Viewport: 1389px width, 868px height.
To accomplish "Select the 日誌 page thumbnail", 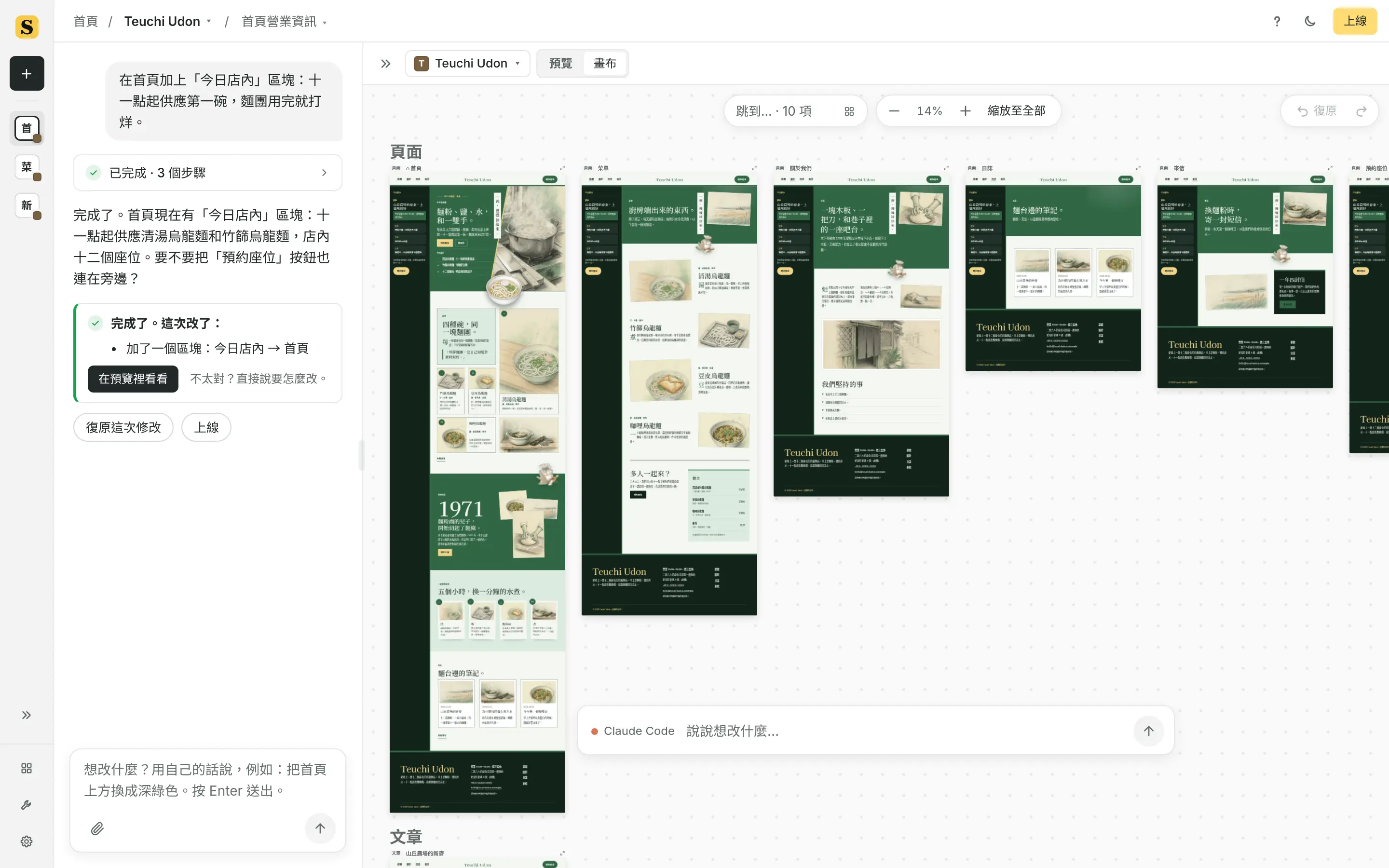I will pos(1053,272).
